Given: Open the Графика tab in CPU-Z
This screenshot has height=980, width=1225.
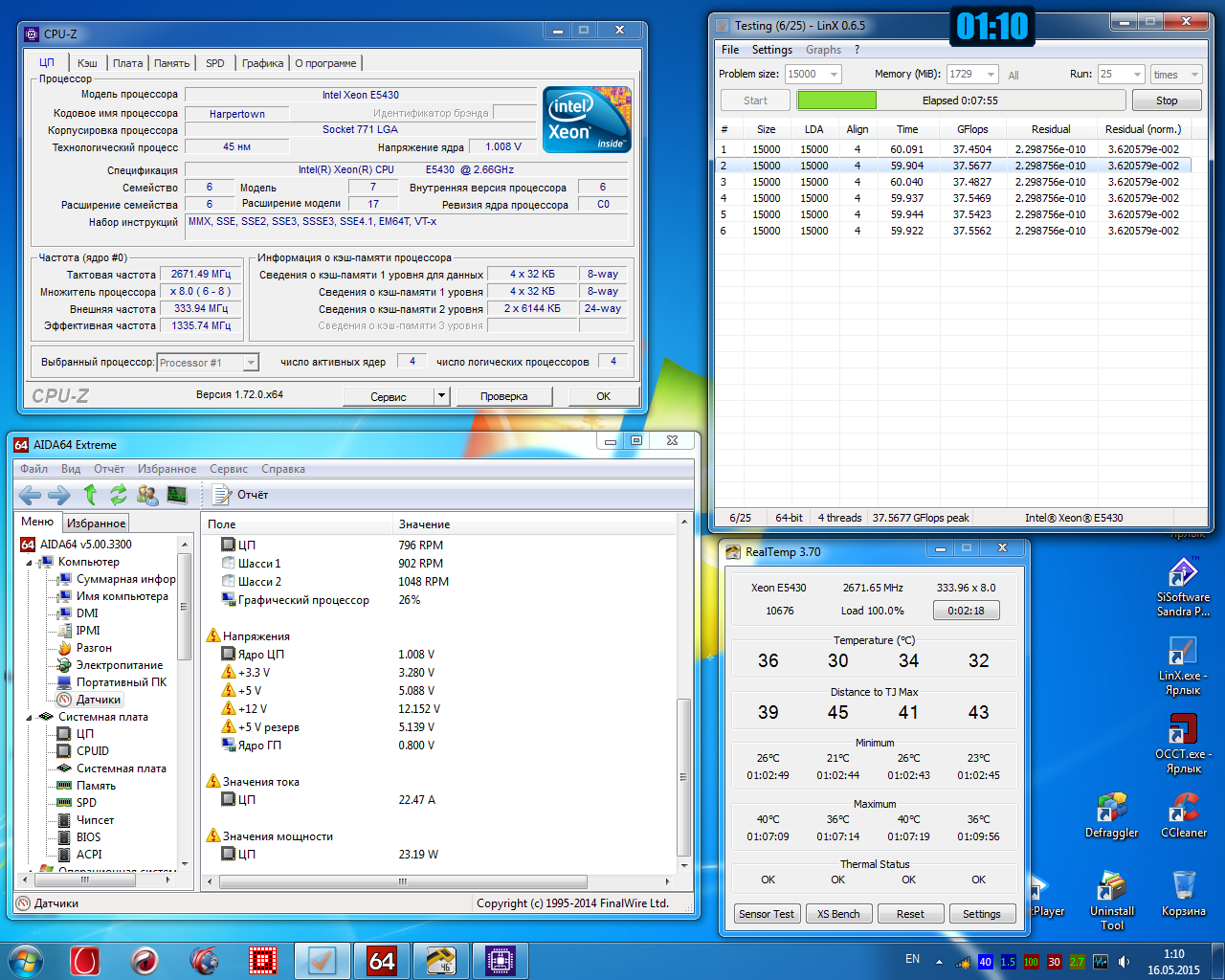Looking at the screenshot, I should 262,63.
